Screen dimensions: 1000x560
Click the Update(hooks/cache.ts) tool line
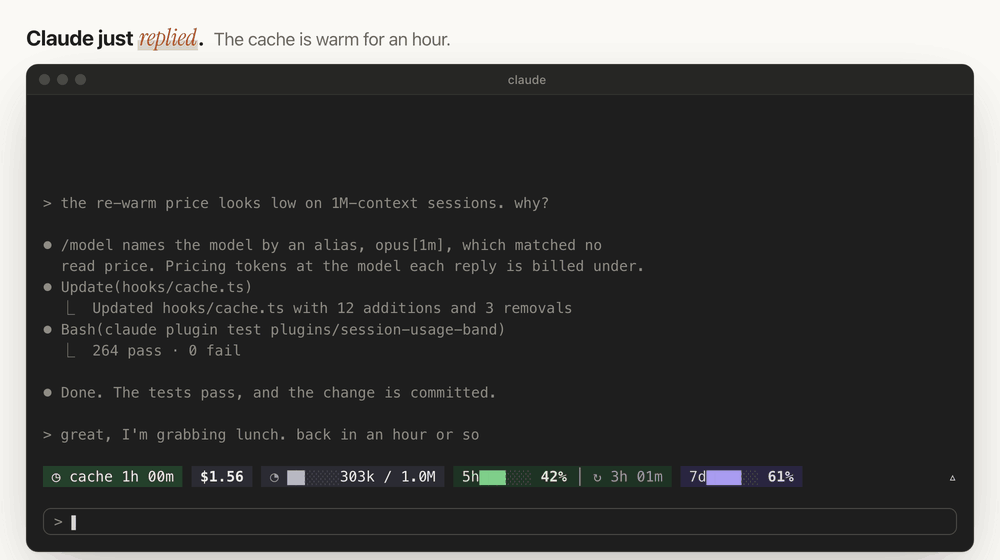coord(156,287)
